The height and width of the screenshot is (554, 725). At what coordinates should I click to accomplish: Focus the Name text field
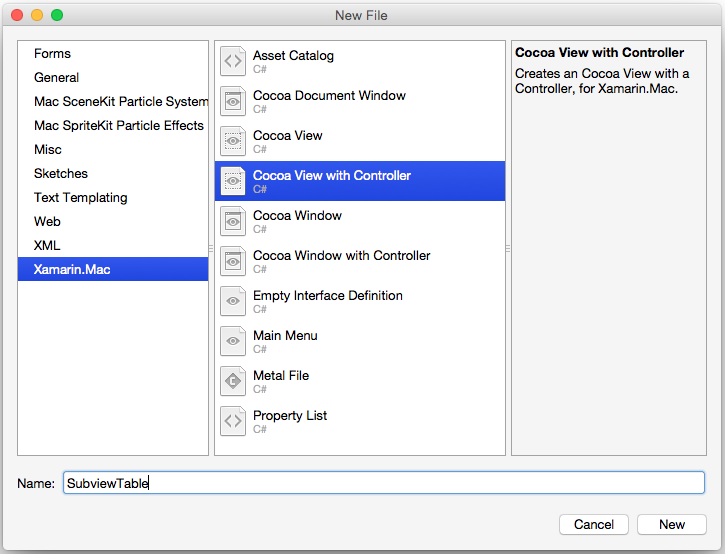click(x=384, y=483)
